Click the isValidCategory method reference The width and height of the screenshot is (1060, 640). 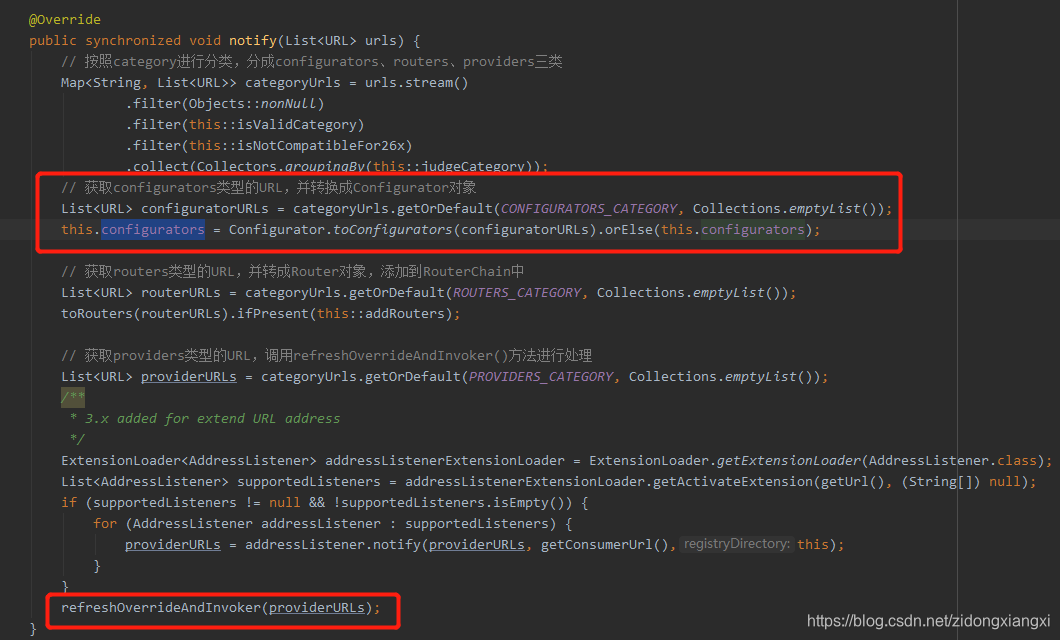(296, 124)
